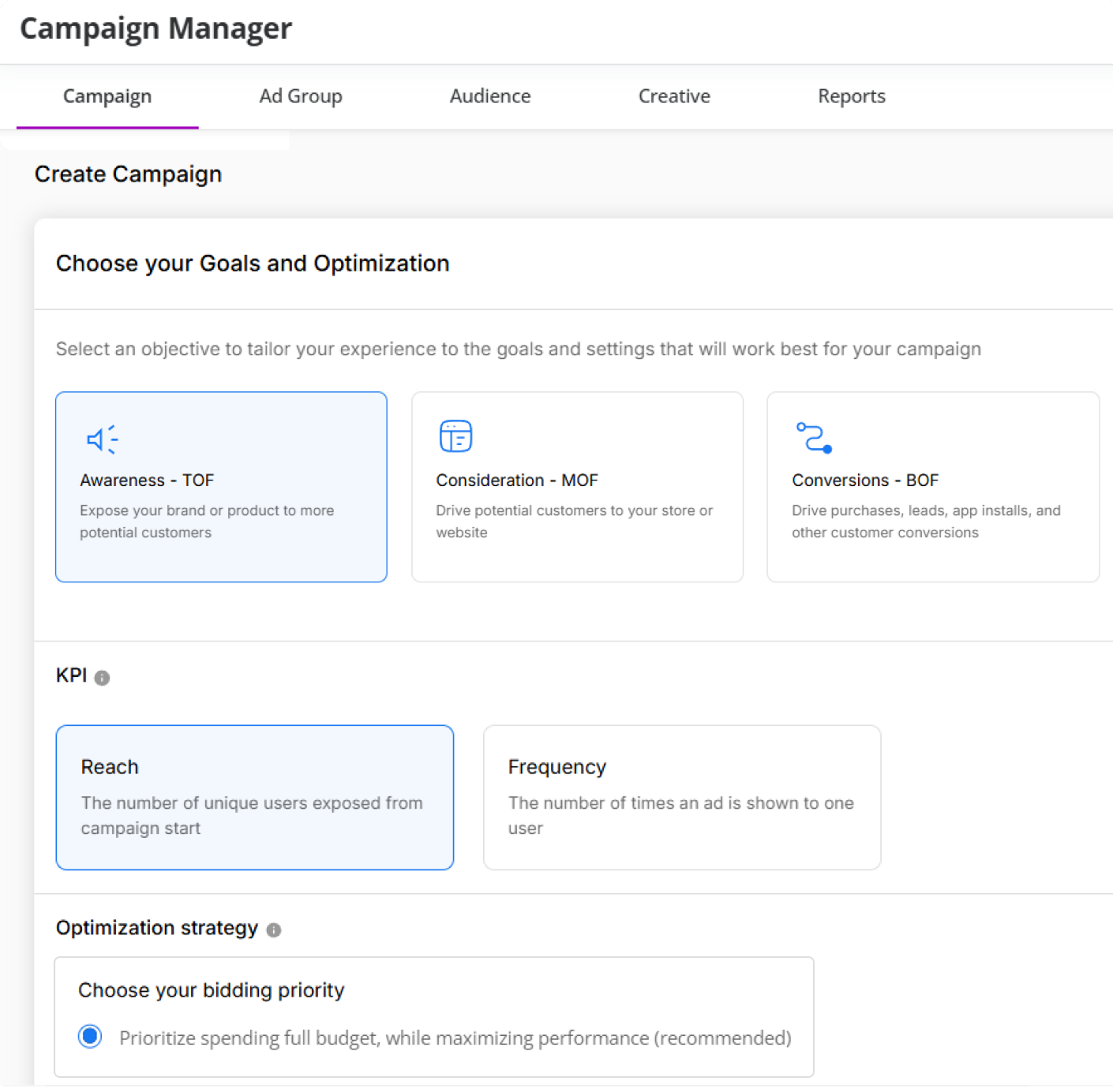
Task: Select the full budget bidding radio button
Action: click(91, 1036)
